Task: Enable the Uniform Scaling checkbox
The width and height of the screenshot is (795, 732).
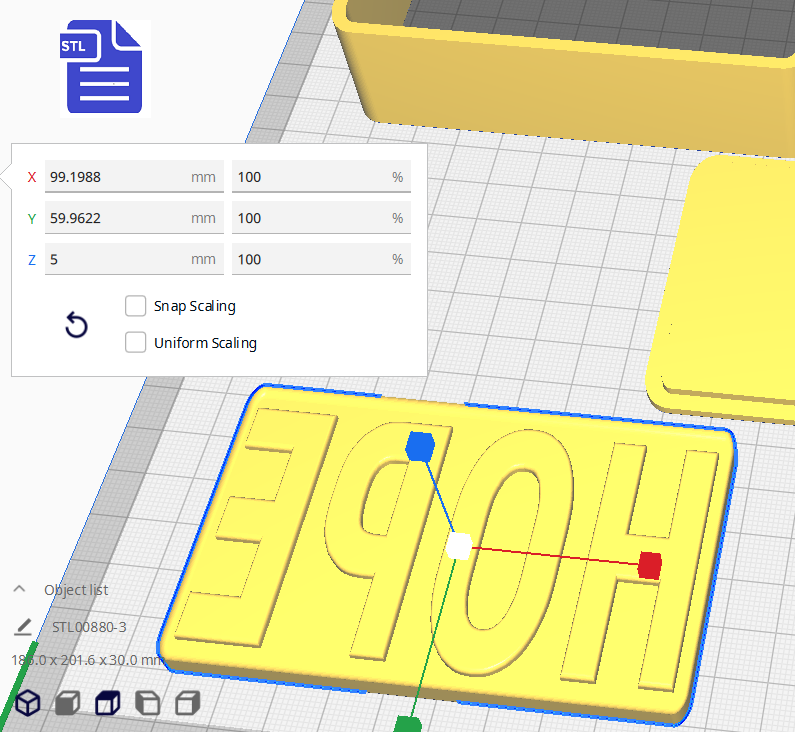Action: (136, 343)
